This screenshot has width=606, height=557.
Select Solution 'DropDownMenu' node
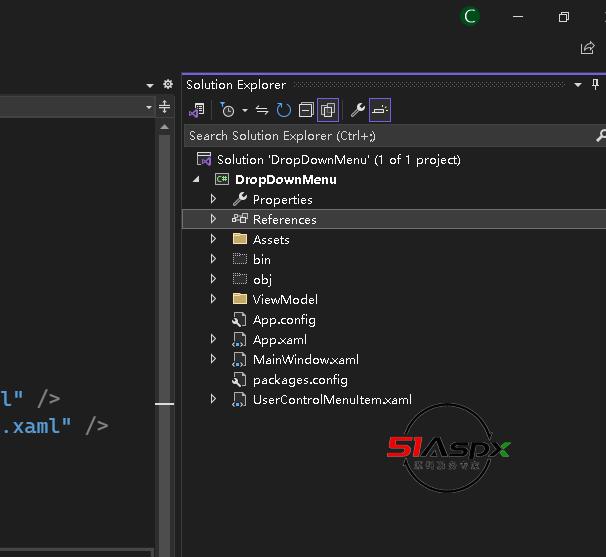[x=338, y=160]
